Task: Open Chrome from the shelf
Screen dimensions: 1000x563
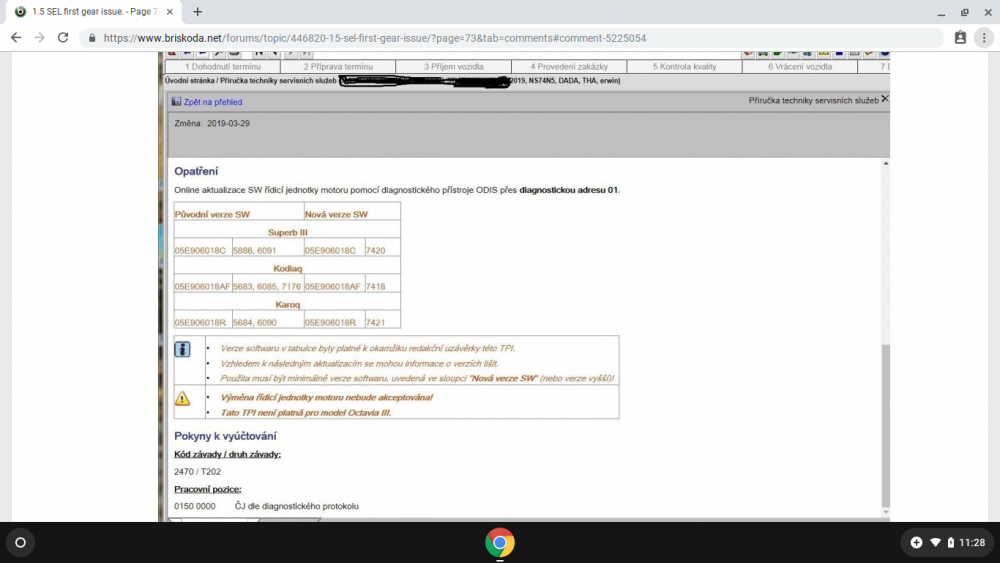Action: click(x=500, y=543)
